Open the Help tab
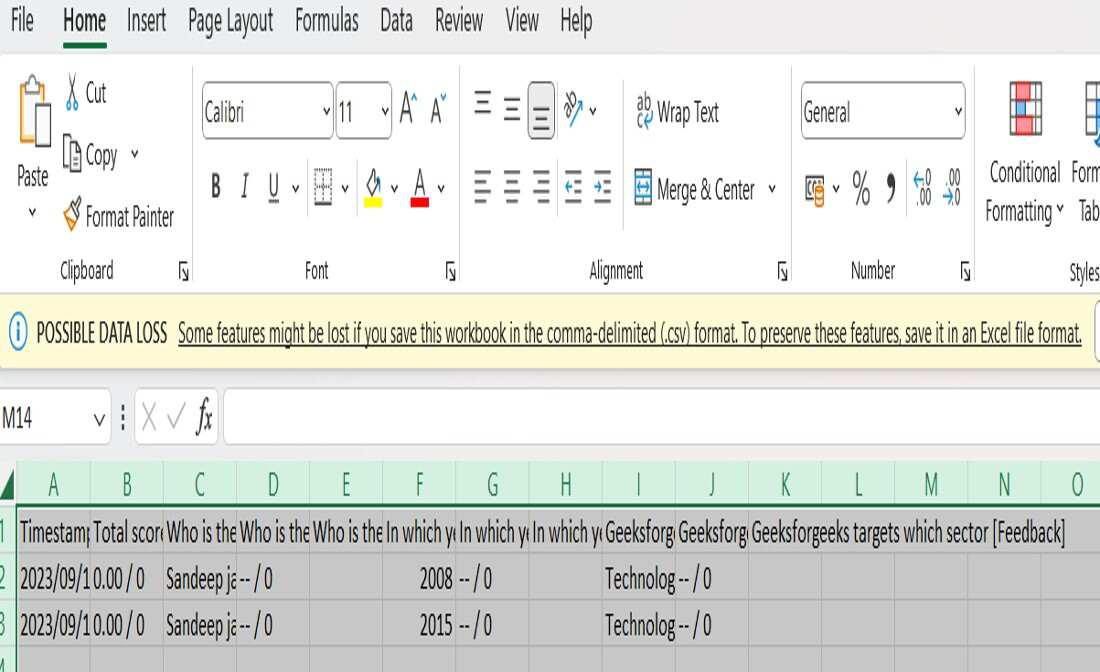Screen dimensions: 1100x672 click(x=576, y=21)
